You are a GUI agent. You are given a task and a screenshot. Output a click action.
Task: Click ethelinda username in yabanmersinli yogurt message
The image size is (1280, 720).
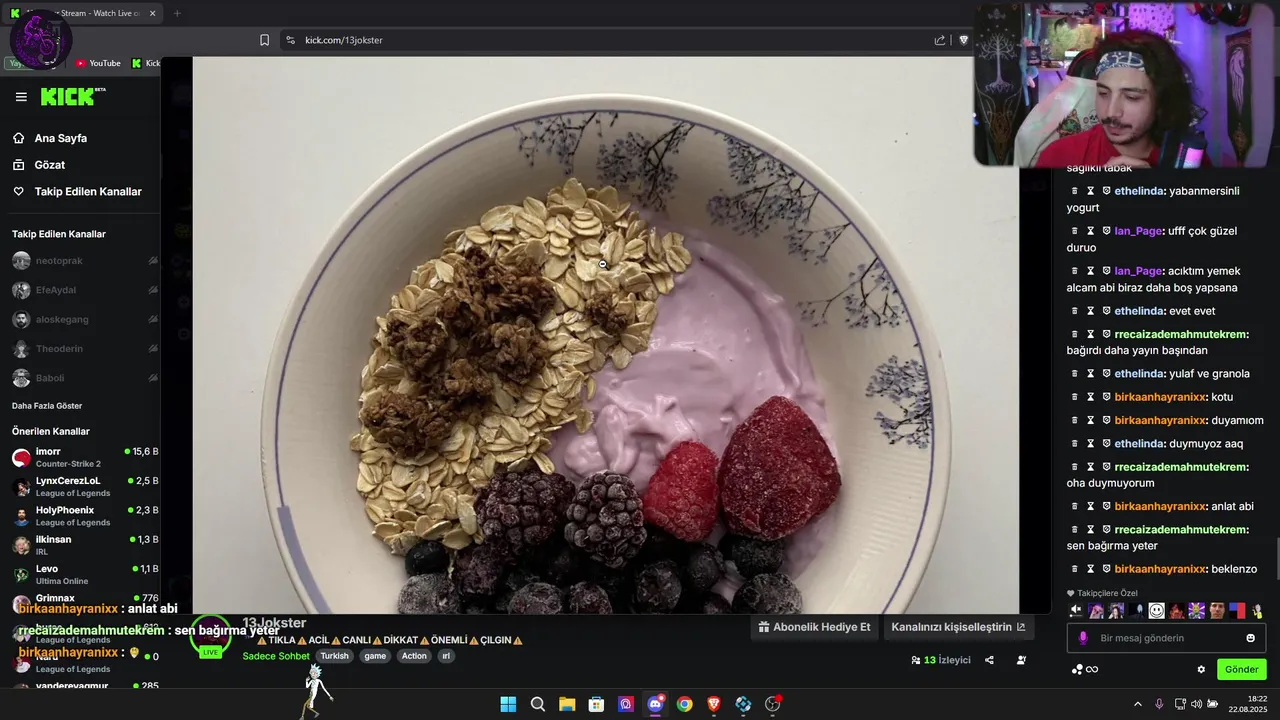pos(1139,191)
